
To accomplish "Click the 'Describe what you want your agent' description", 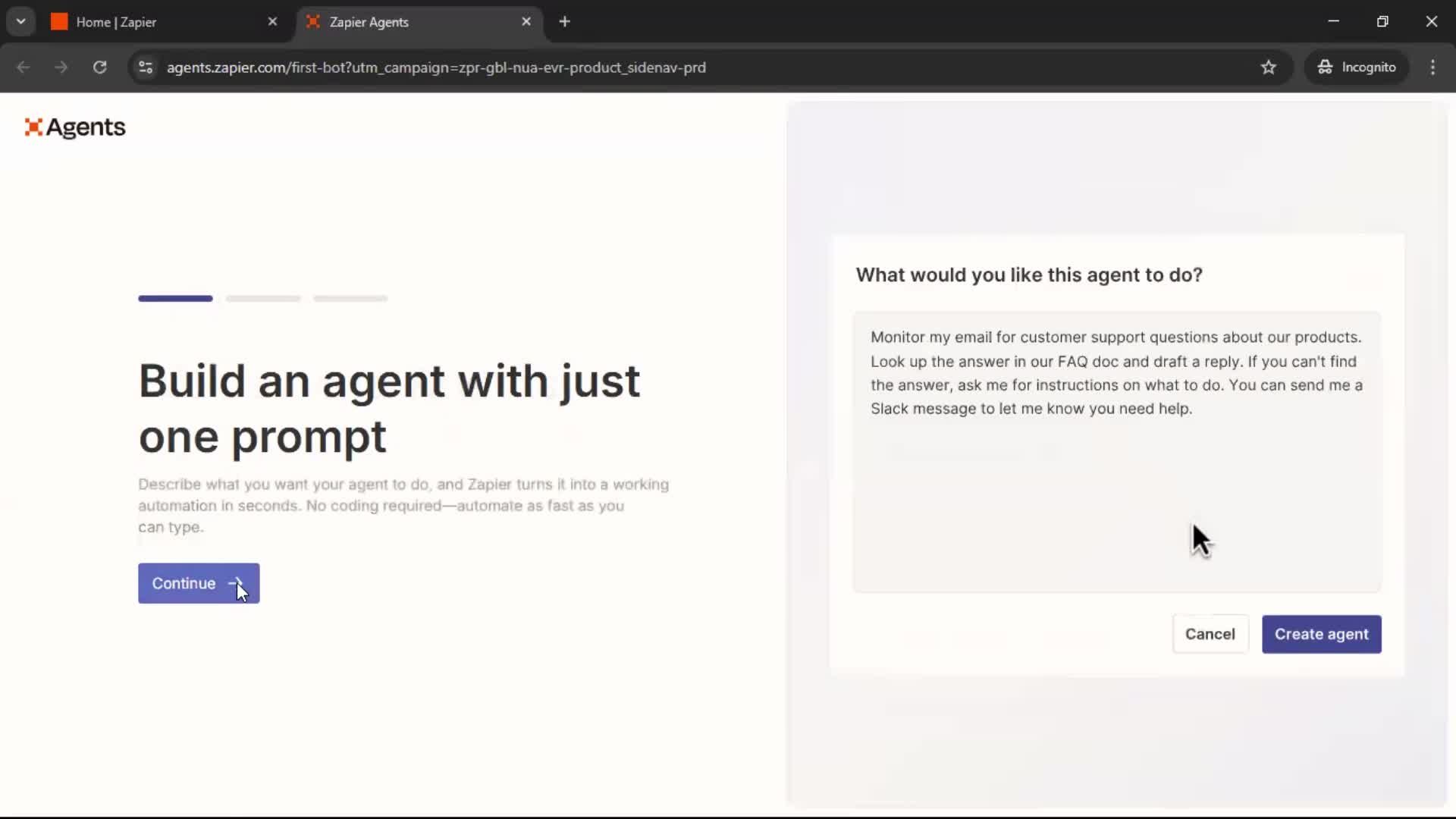I will 403,506.
